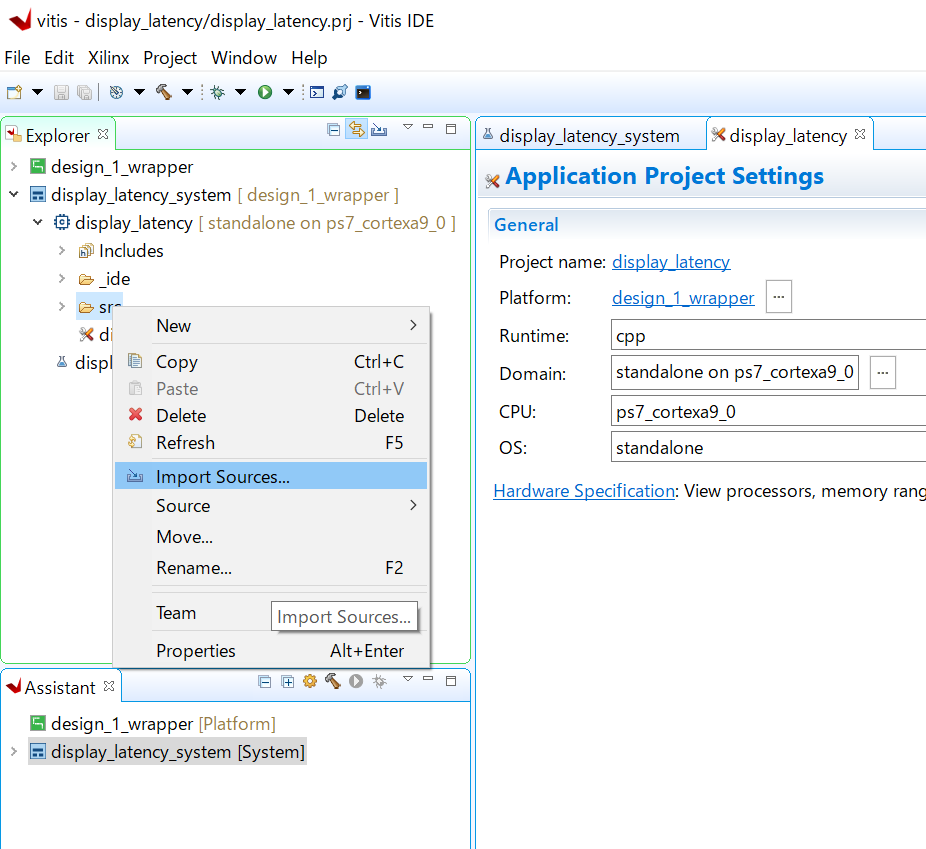Click design_1_wrapper platform link
Viewport: 926px width, 849px height.
(683, 298)
